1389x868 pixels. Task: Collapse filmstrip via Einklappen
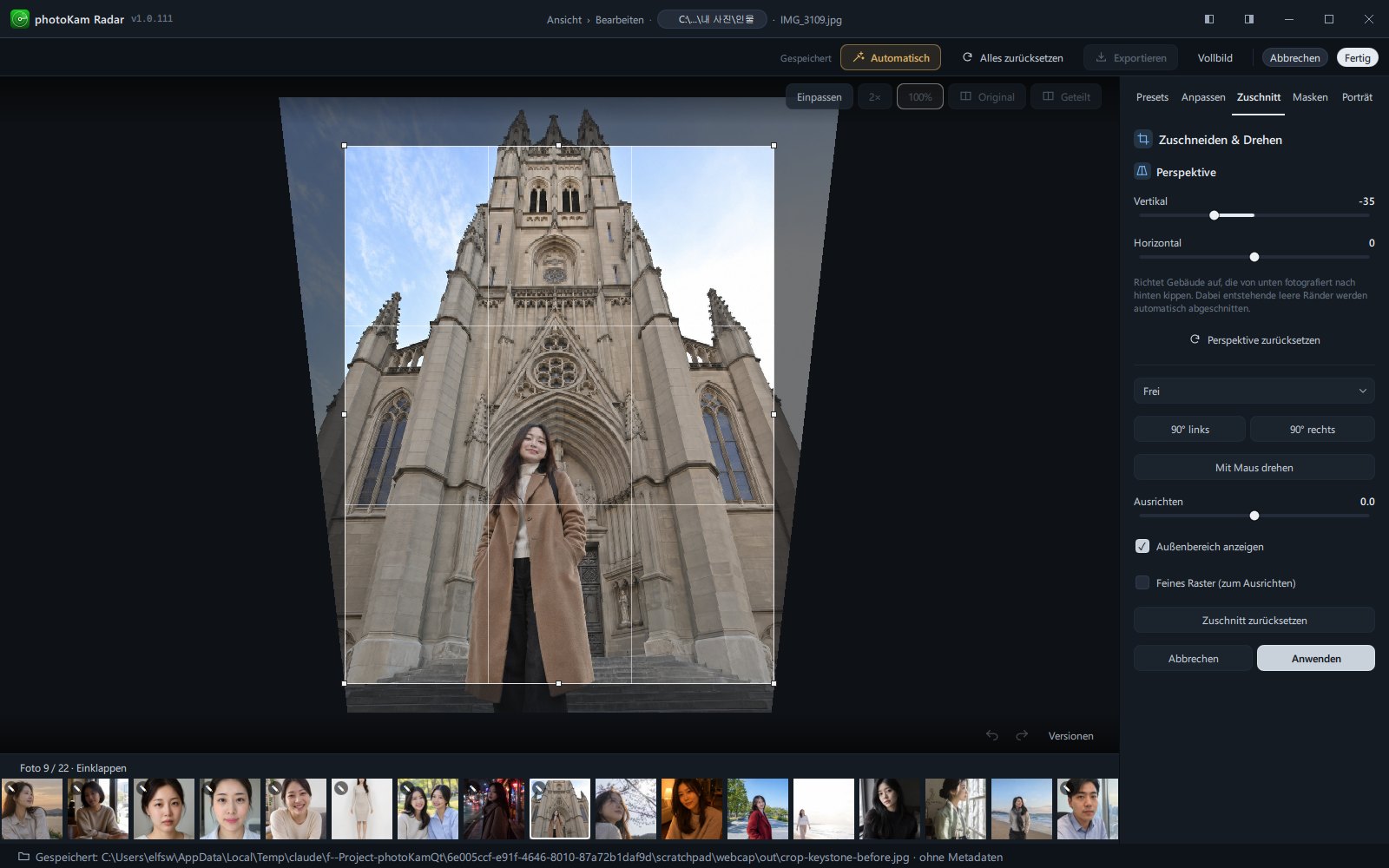coord(101,767)
